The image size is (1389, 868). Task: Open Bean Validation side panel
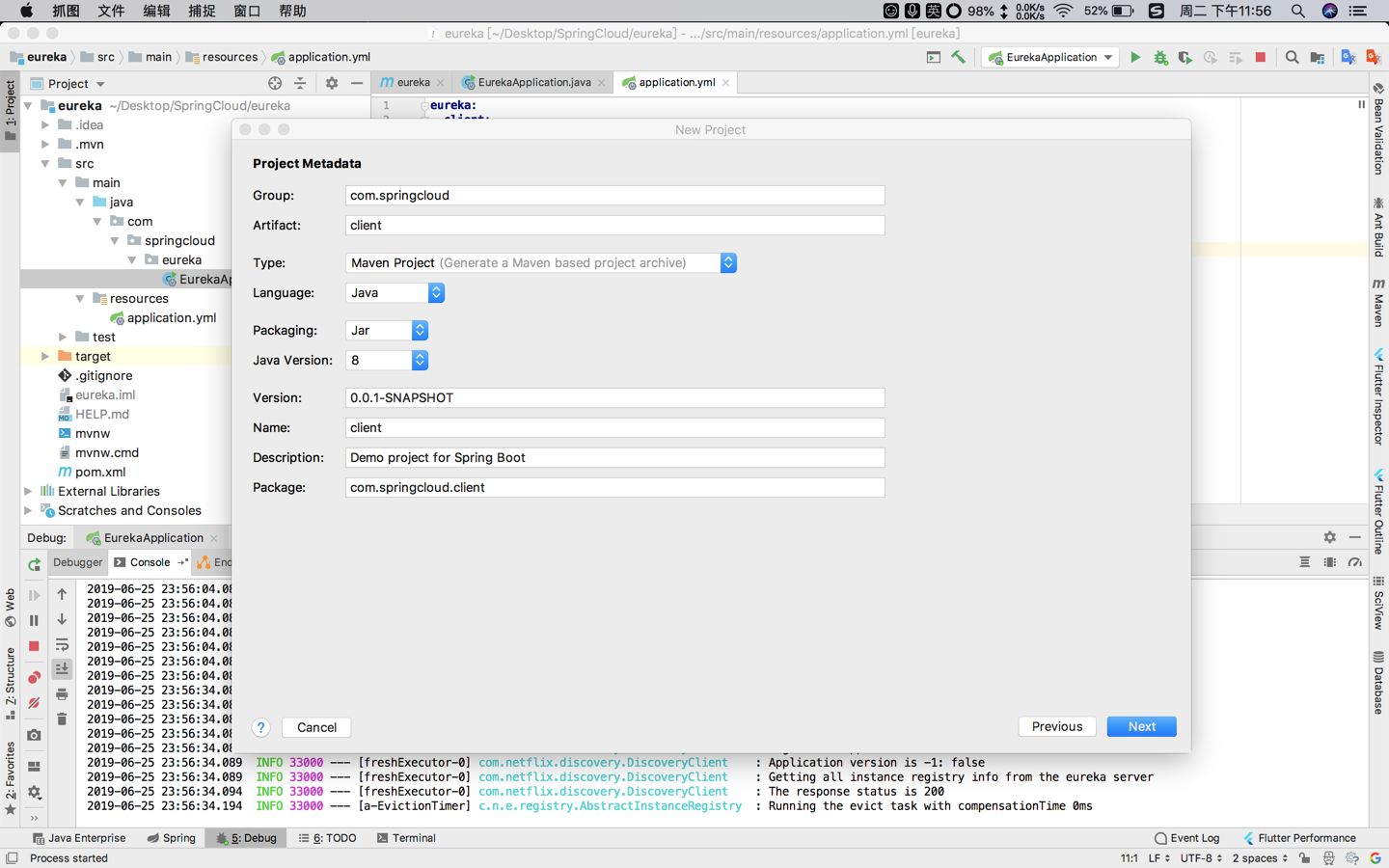pyautogui.click(x=1378, y=128)
